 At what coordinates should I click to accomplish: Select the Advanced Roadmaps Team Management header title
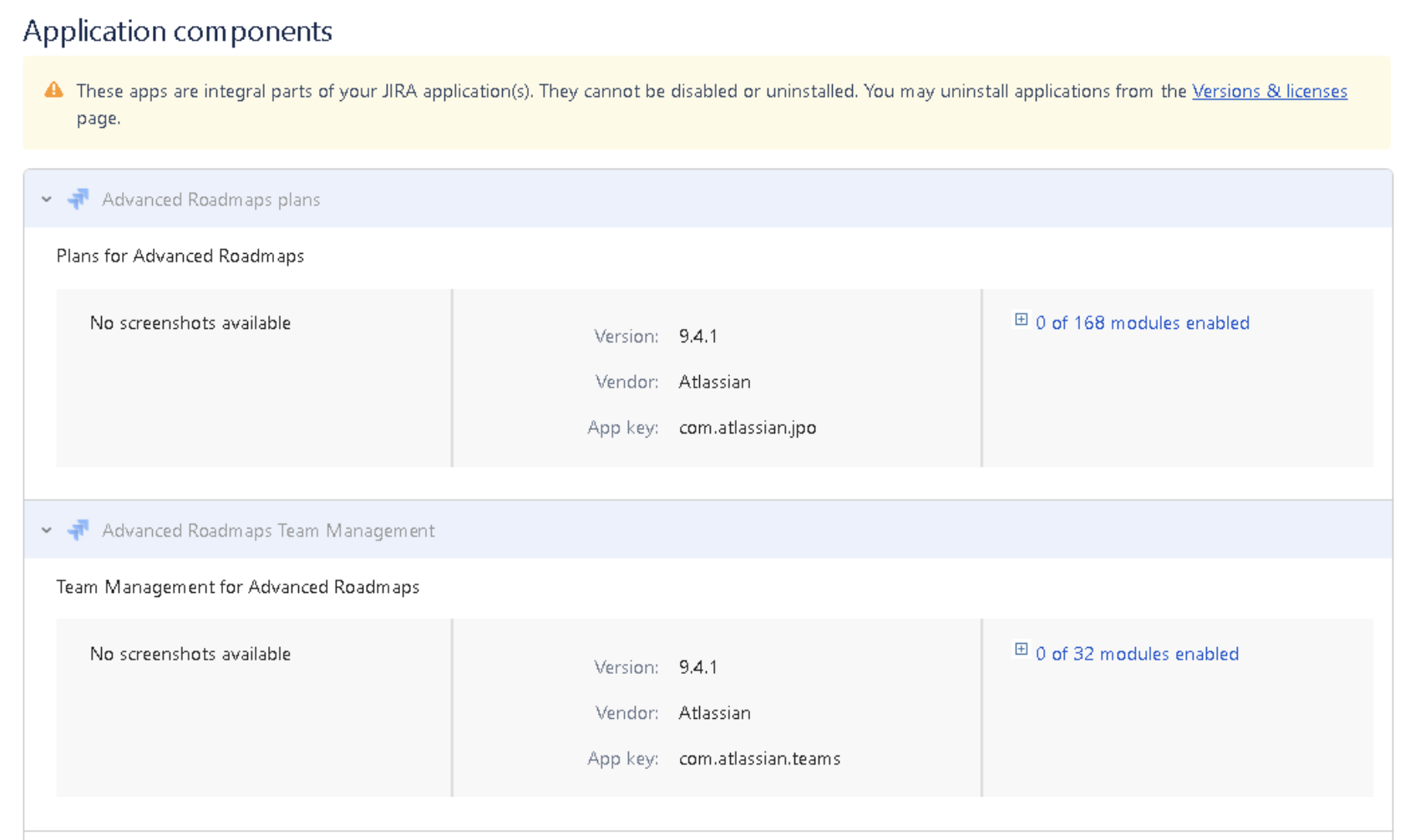(x=268, y=530)
